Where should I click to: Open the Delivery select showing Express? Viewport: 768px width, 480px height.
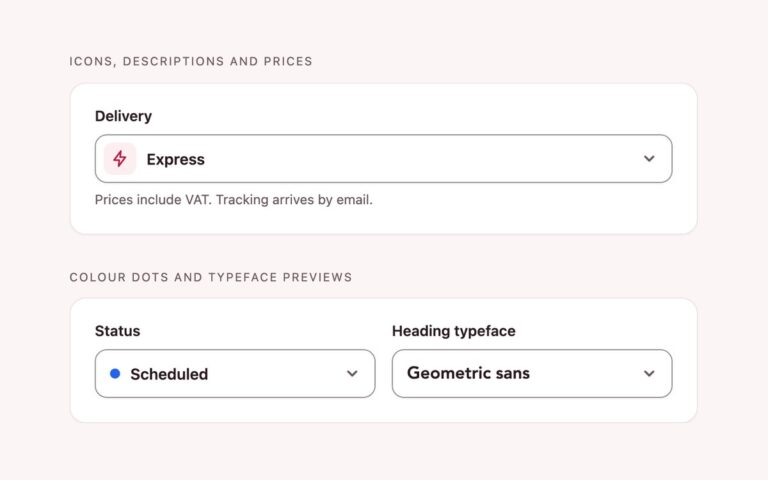tap(384, 159)
